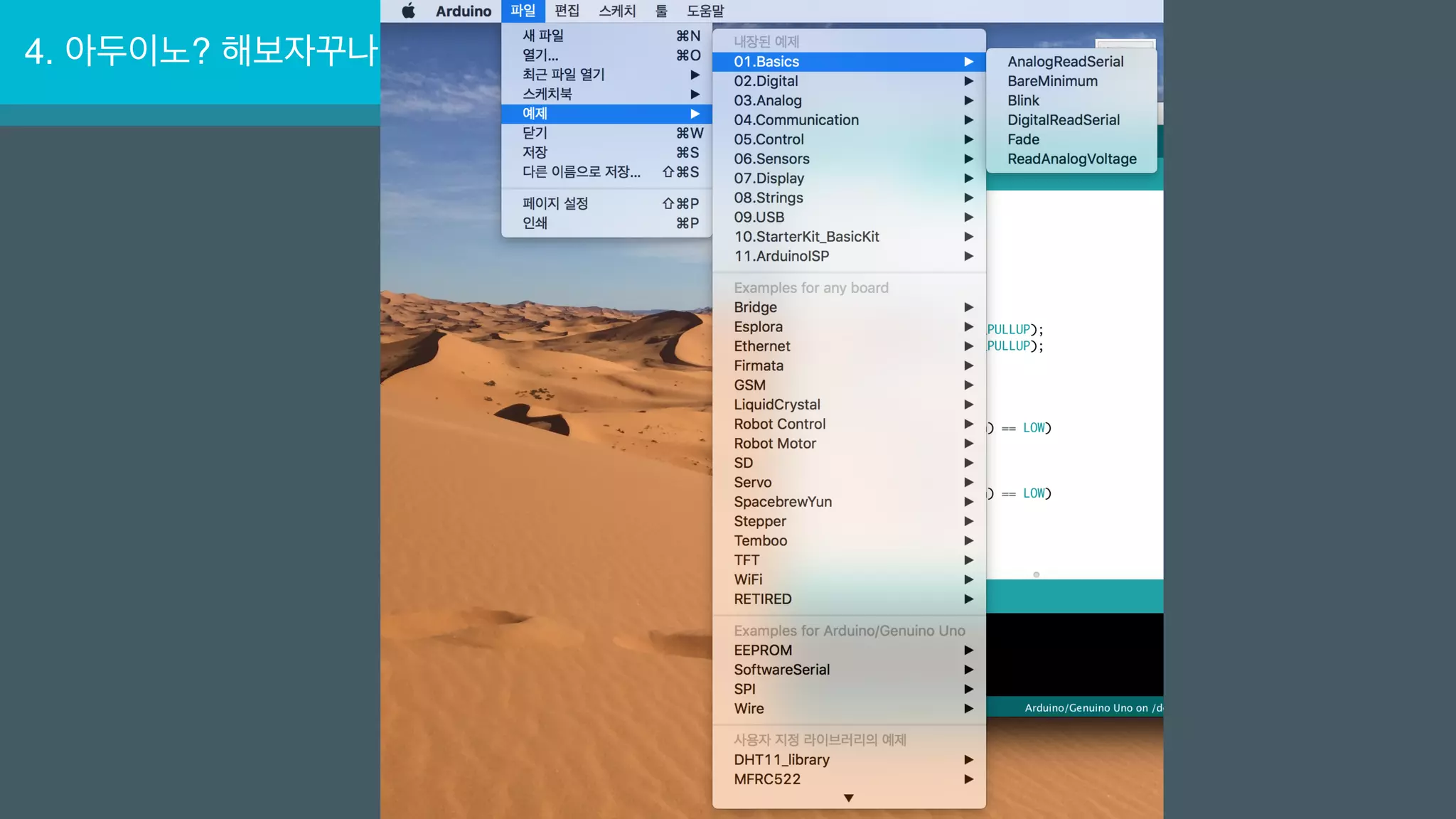Select the AnalogReadSerial example
Viewport: 1456px width, 819px height.
(1065, 62)
